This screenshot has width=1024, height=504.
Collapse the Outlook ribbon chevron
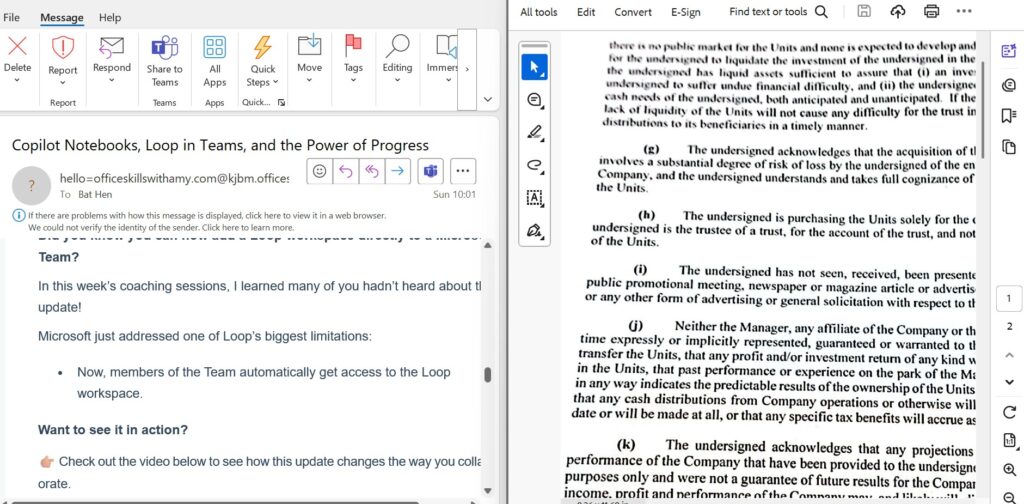[487, 99]
